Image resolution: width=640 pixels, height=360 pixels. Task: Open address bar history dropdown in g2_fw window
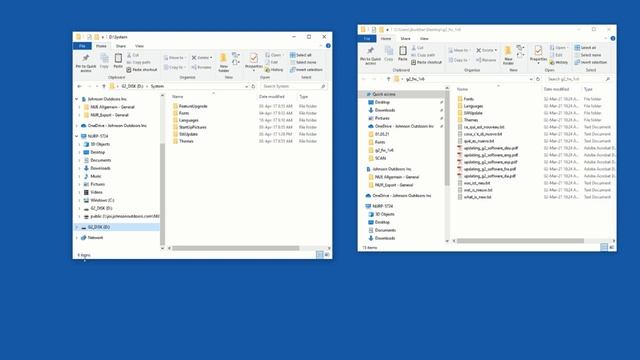click(531, 79)
